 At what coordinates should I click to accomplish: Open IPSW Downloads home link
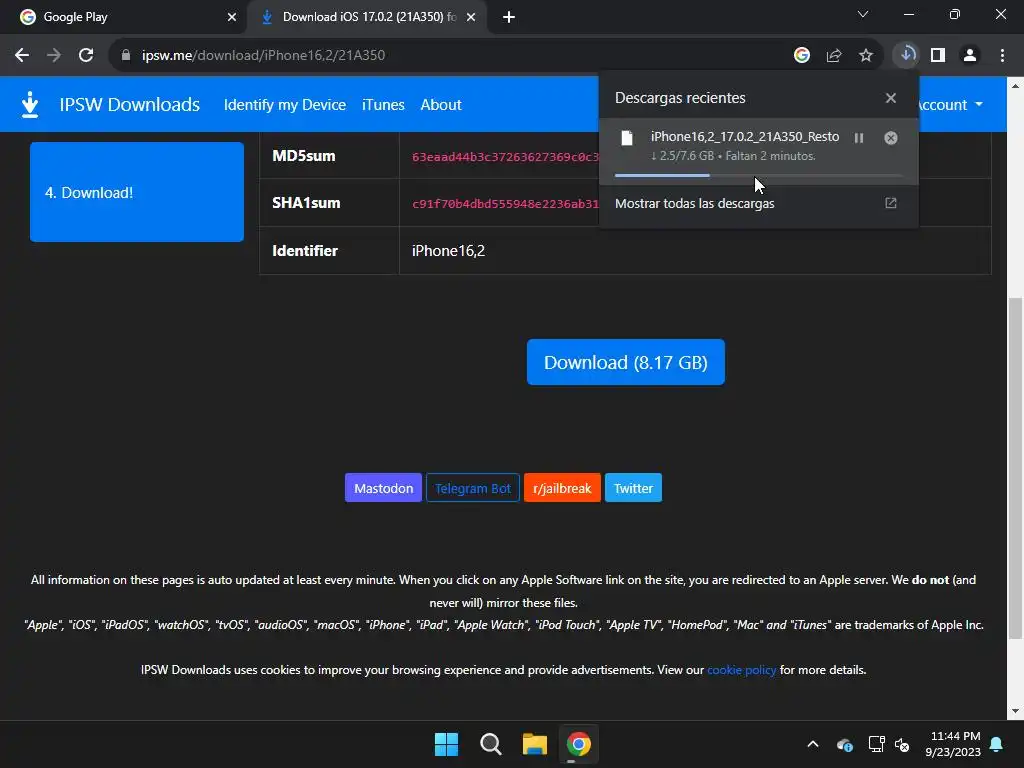[129, 104]
